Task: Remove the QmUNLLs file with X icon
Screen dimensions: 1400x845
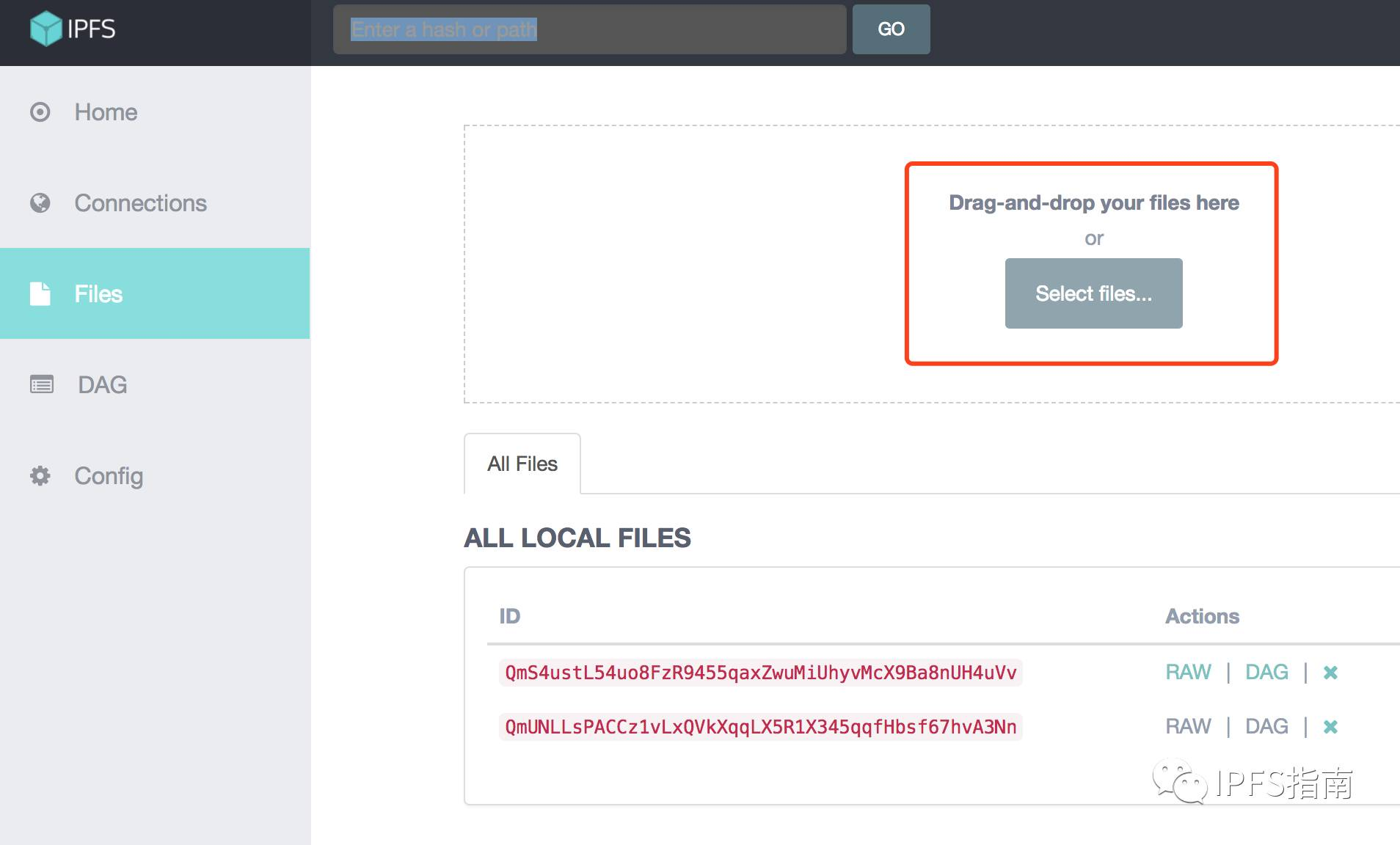Action: pos(1330,726)
